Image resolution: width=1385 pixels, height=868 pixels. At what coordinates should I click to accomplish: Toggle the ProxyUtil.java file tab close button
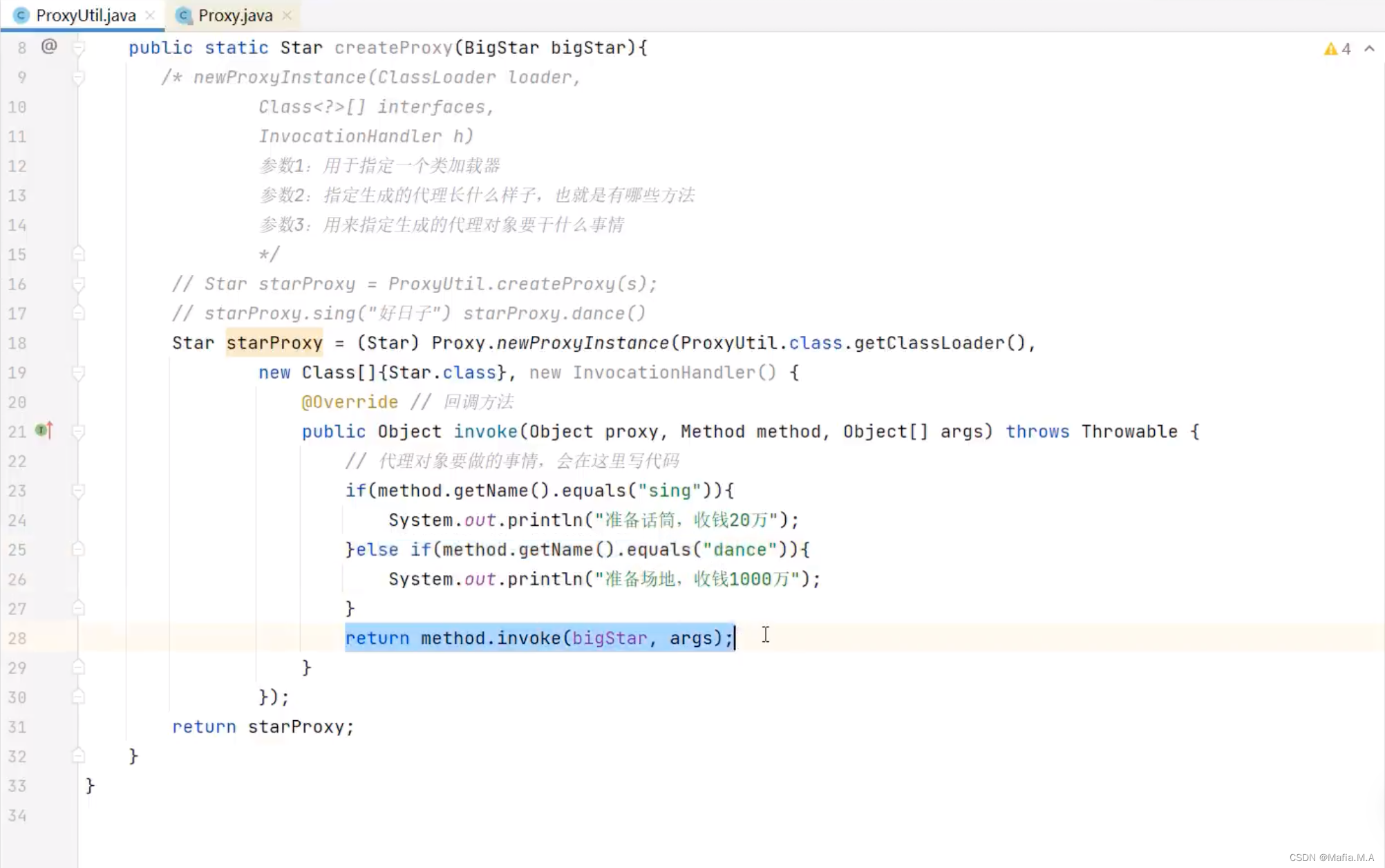[149, 15]
